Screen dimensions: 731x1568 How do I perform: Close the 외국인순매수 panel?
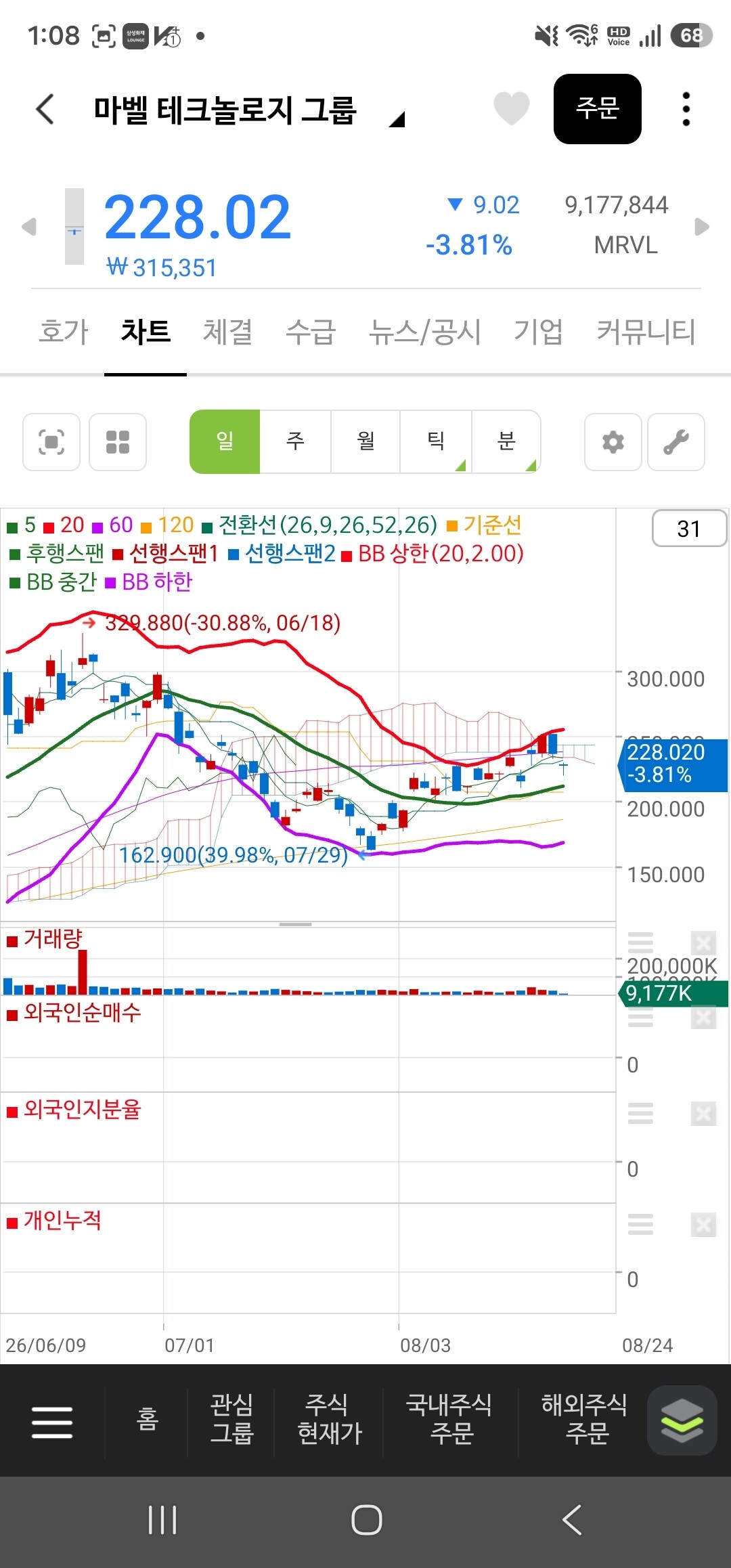pos(703,1017)
